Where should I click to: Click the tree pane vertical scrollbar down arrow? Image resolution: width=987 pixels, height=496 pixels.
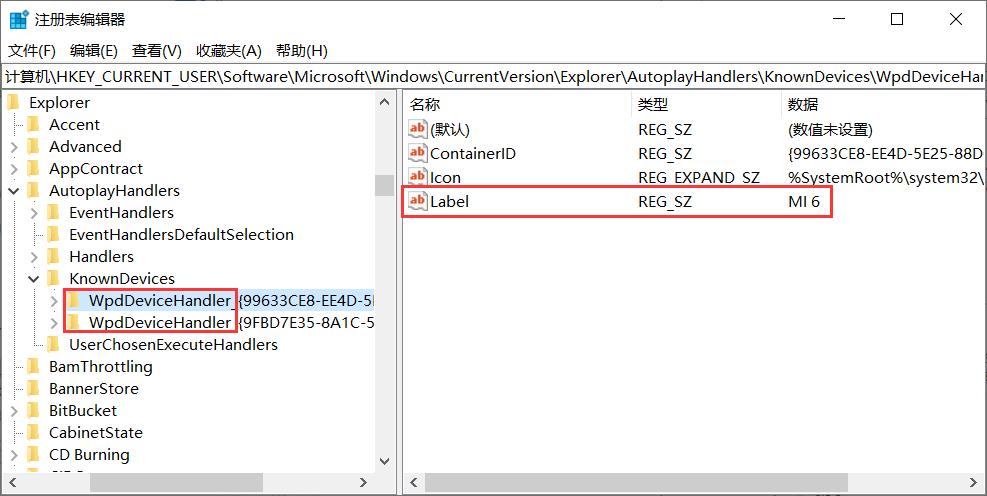[x=384, y=463]
